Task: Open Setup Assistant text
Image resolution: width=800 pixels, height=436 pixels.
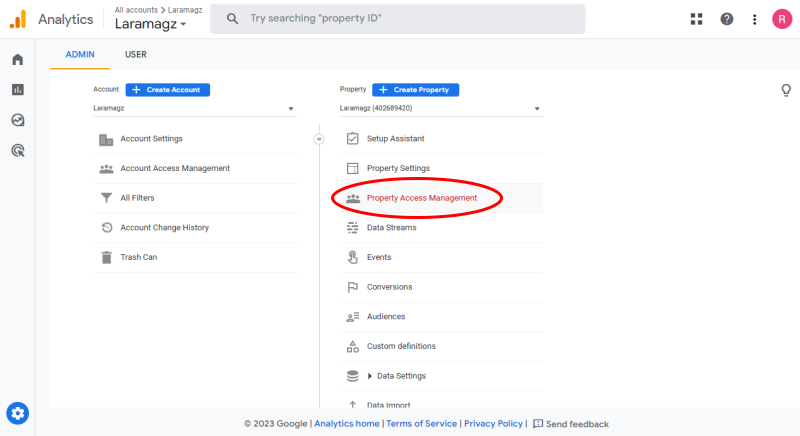Action: (x=395, y=139)
